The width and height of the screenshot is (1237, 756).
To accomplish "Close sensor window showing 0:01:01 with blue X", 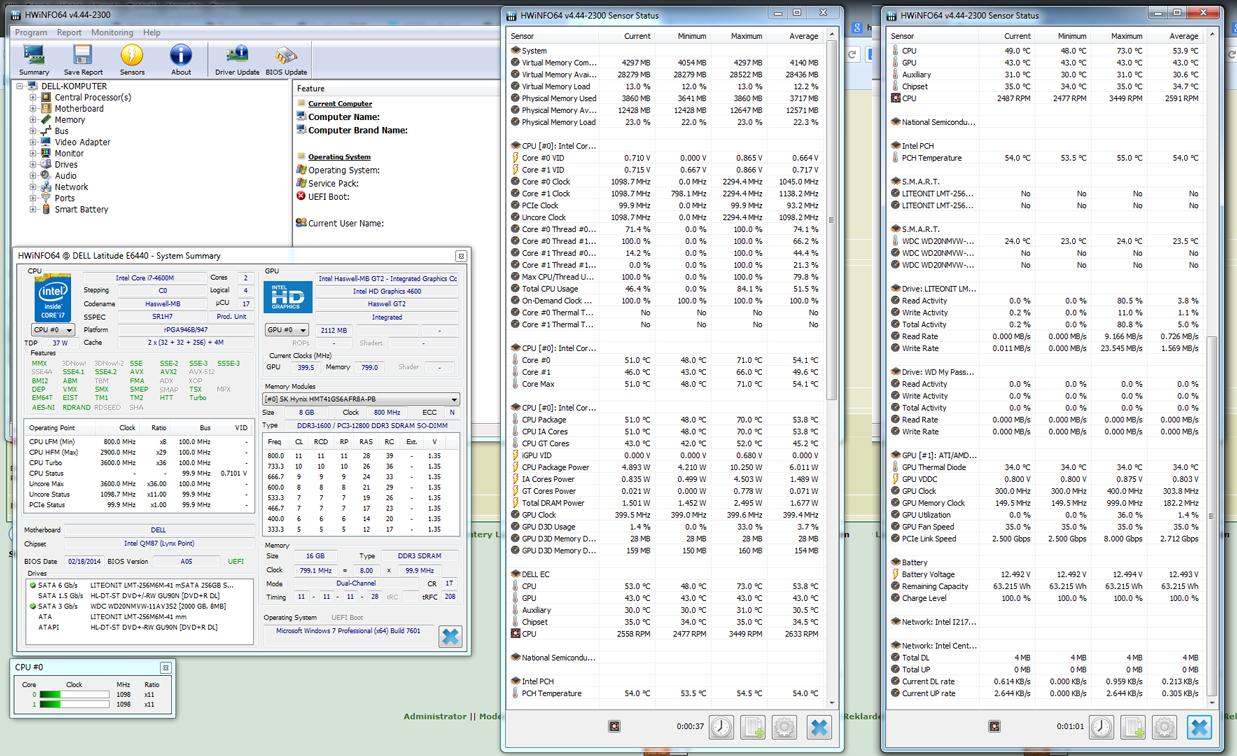I will [1199, 727].
